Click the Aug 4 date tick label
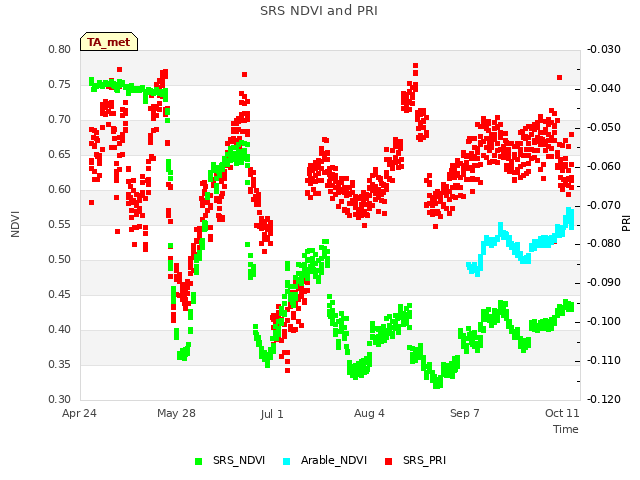Image resolution: width=640 pixels, height=480 pixels. pos(369,413)
